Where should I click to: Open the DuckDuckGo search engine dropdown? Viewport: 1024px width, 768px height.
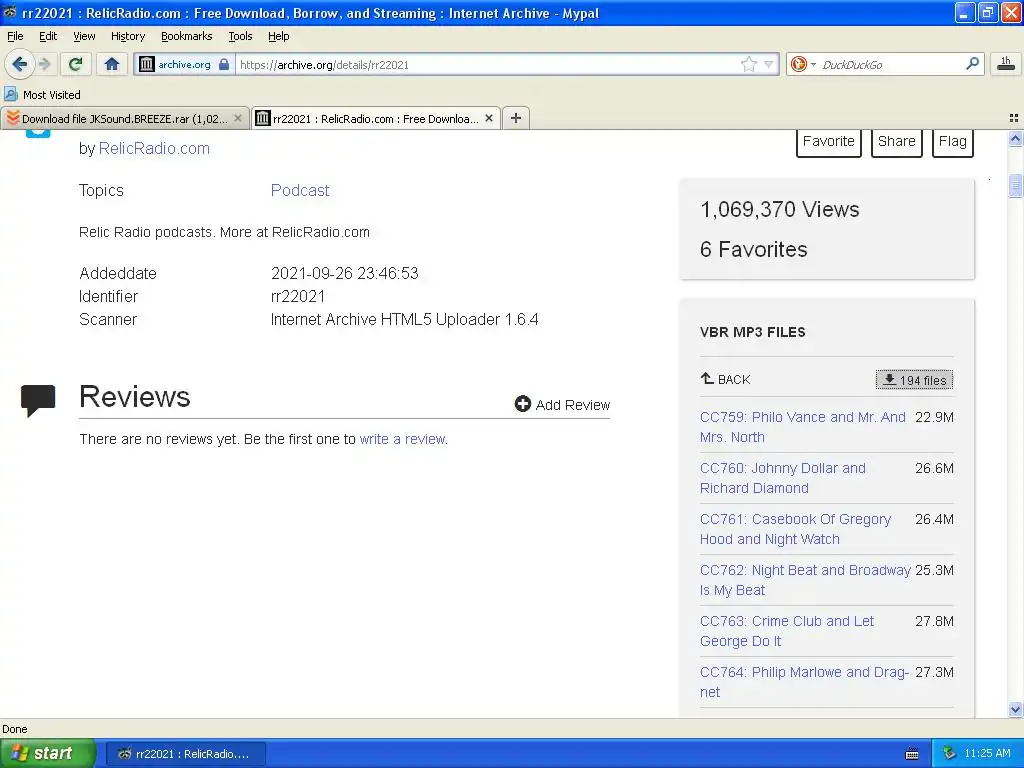(803, 64)
